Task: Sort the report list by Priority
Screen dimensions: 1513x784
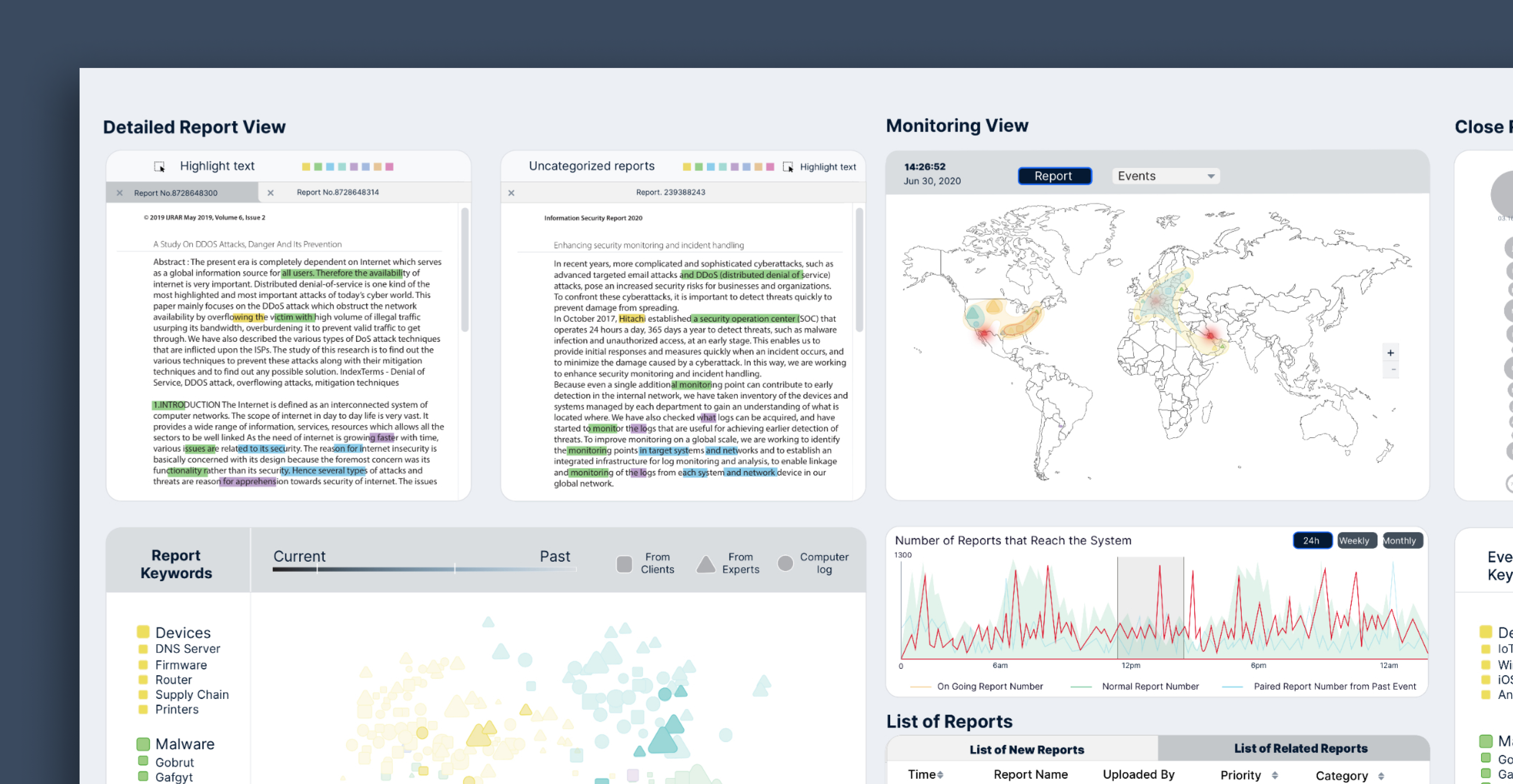Action: [x=1275, y=776]
